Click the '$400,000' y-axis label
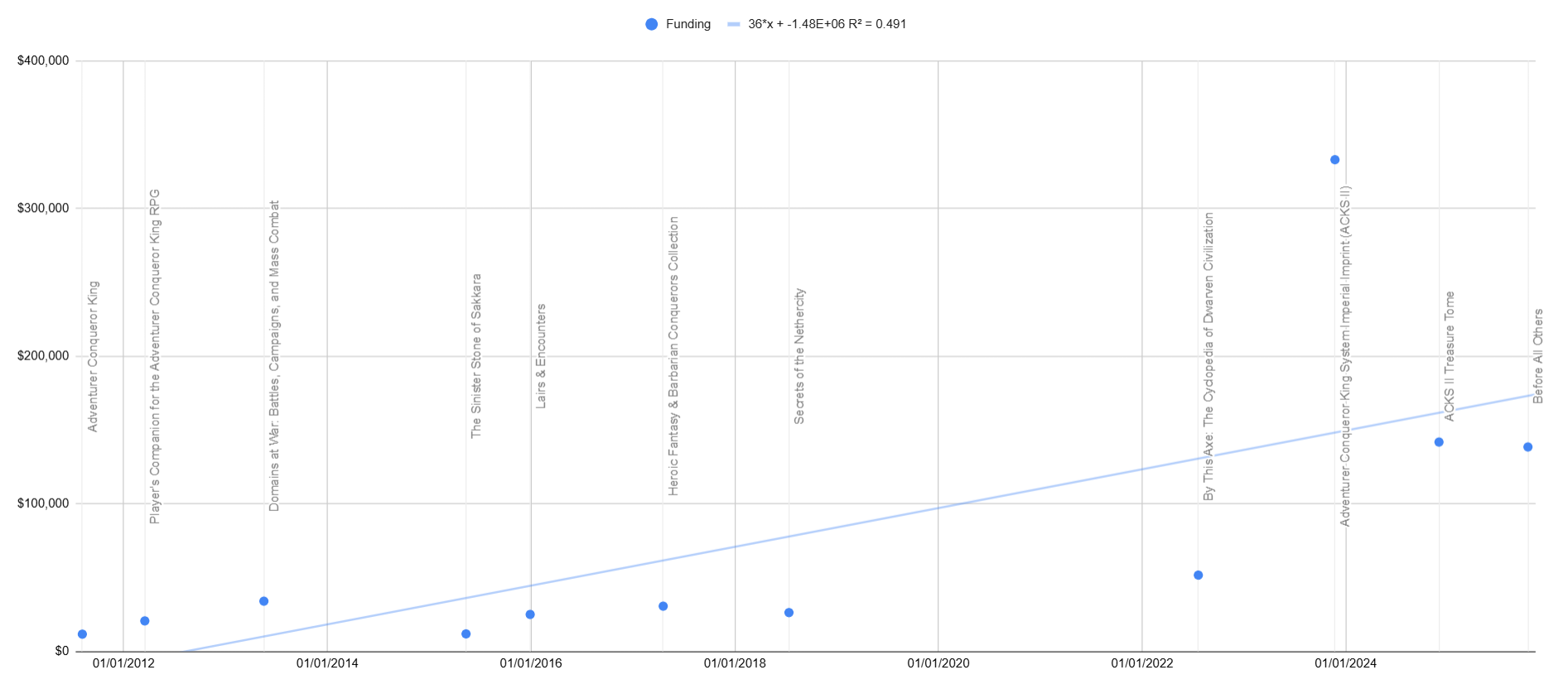Viewport: 1568px width, 694px height. coord(43,60)
